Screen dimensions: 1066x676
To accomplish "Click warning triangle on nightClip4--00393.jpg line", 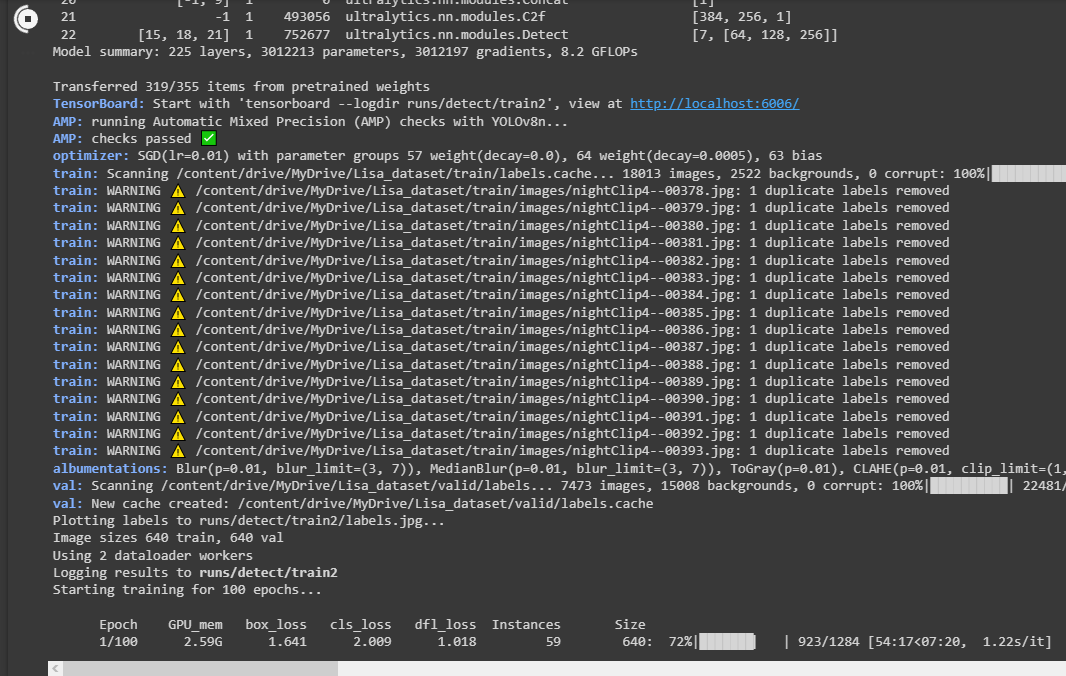I will coord(177,450).
